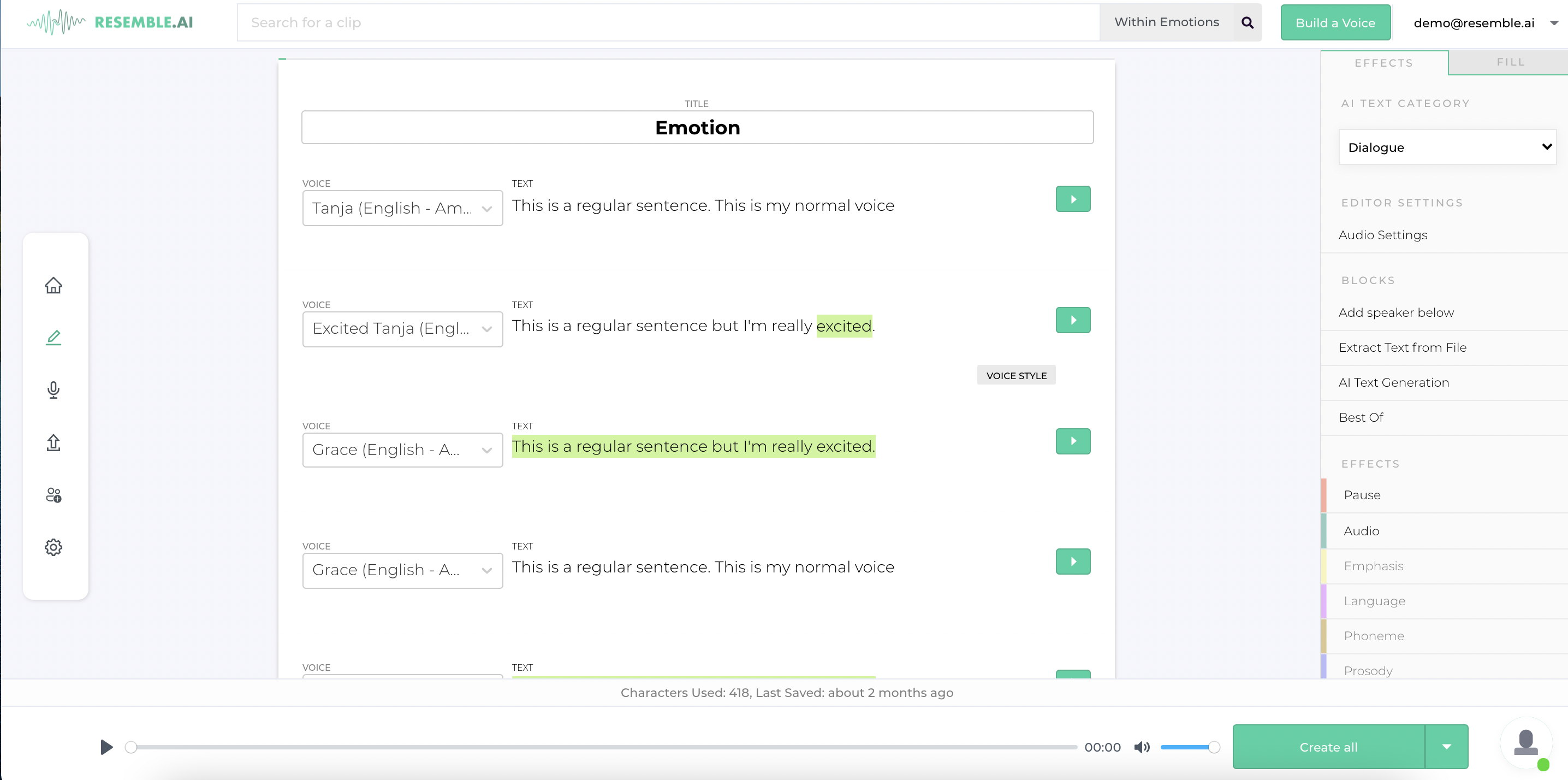Click the upload icon in sidebar

point(53,442)
